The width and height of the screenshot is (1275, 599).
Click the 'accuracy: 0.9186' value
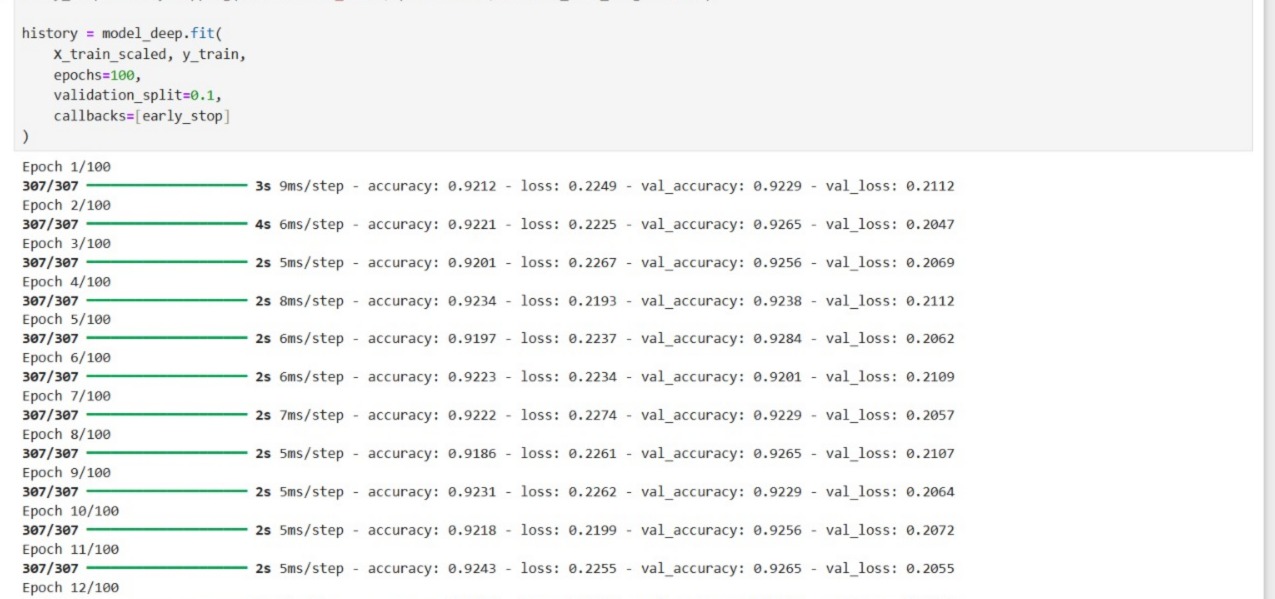click(x=432, y=454)
